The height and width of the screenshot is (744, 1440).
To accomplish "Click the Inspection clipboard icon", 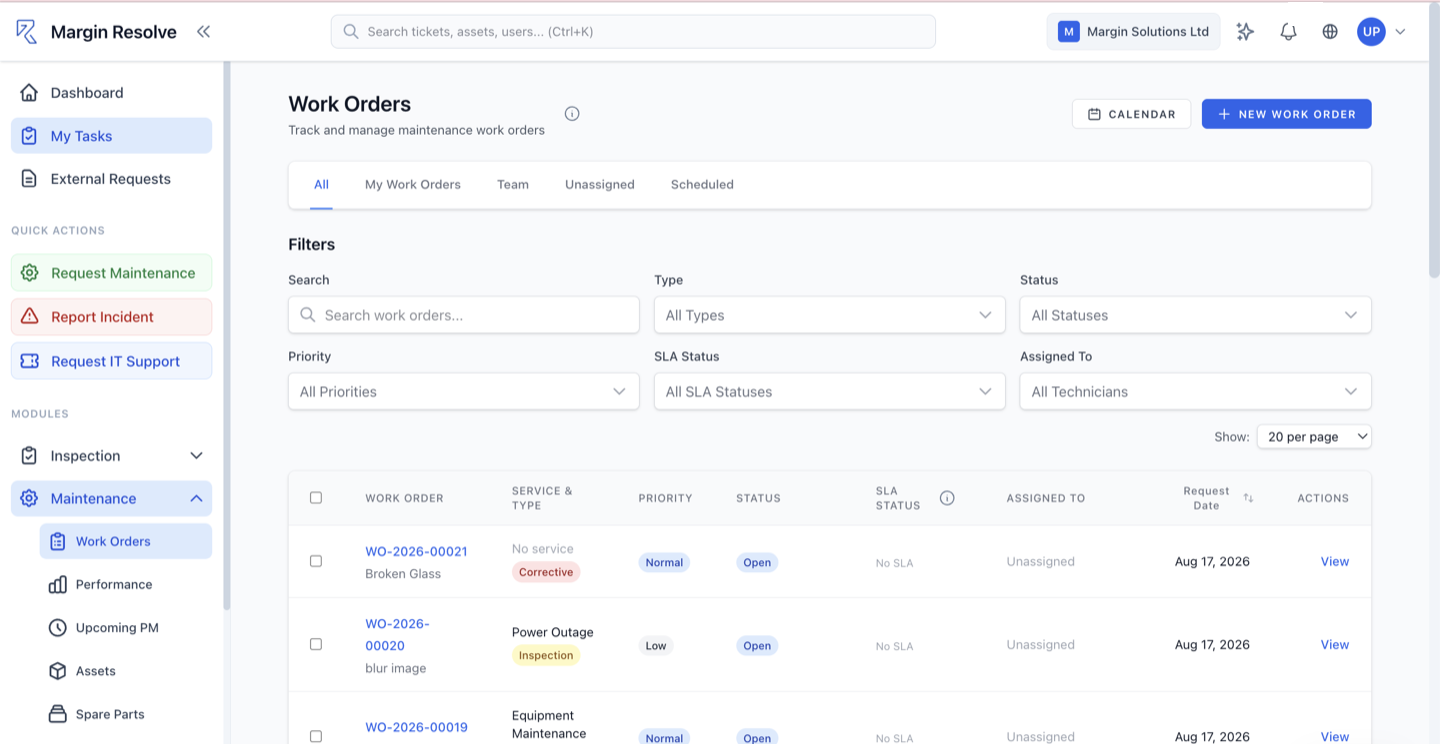I will [x=29, y=455].
